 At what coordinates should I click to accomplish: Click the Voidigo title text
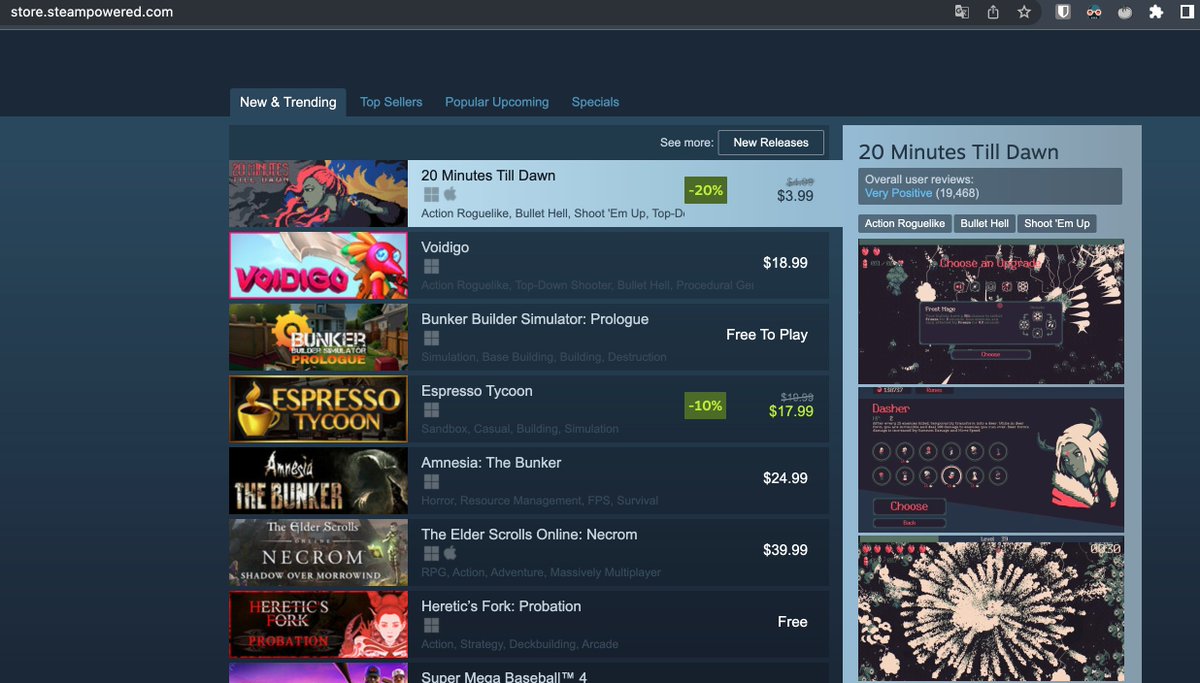click(445, 247)
